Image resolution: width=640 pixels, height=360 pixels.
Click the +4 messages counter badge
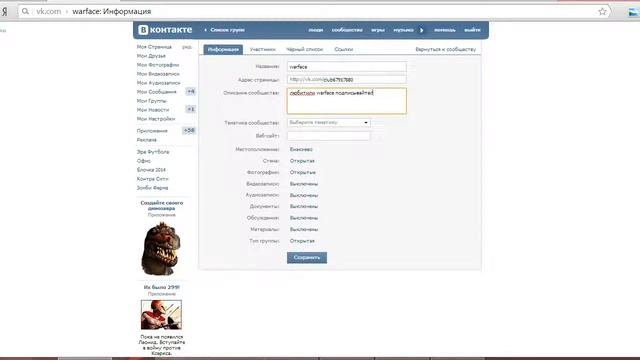191,91
